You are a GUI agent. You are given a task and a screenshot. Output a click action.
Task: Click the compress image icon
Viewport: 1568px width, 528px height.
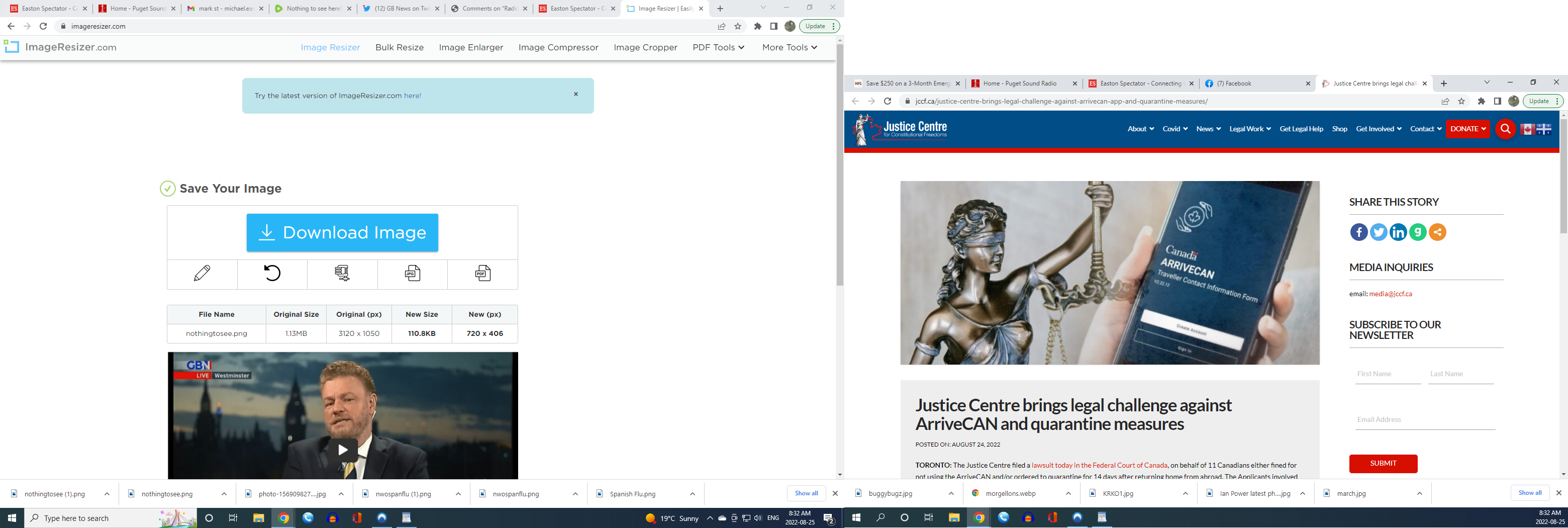click(x=342, y=274)
